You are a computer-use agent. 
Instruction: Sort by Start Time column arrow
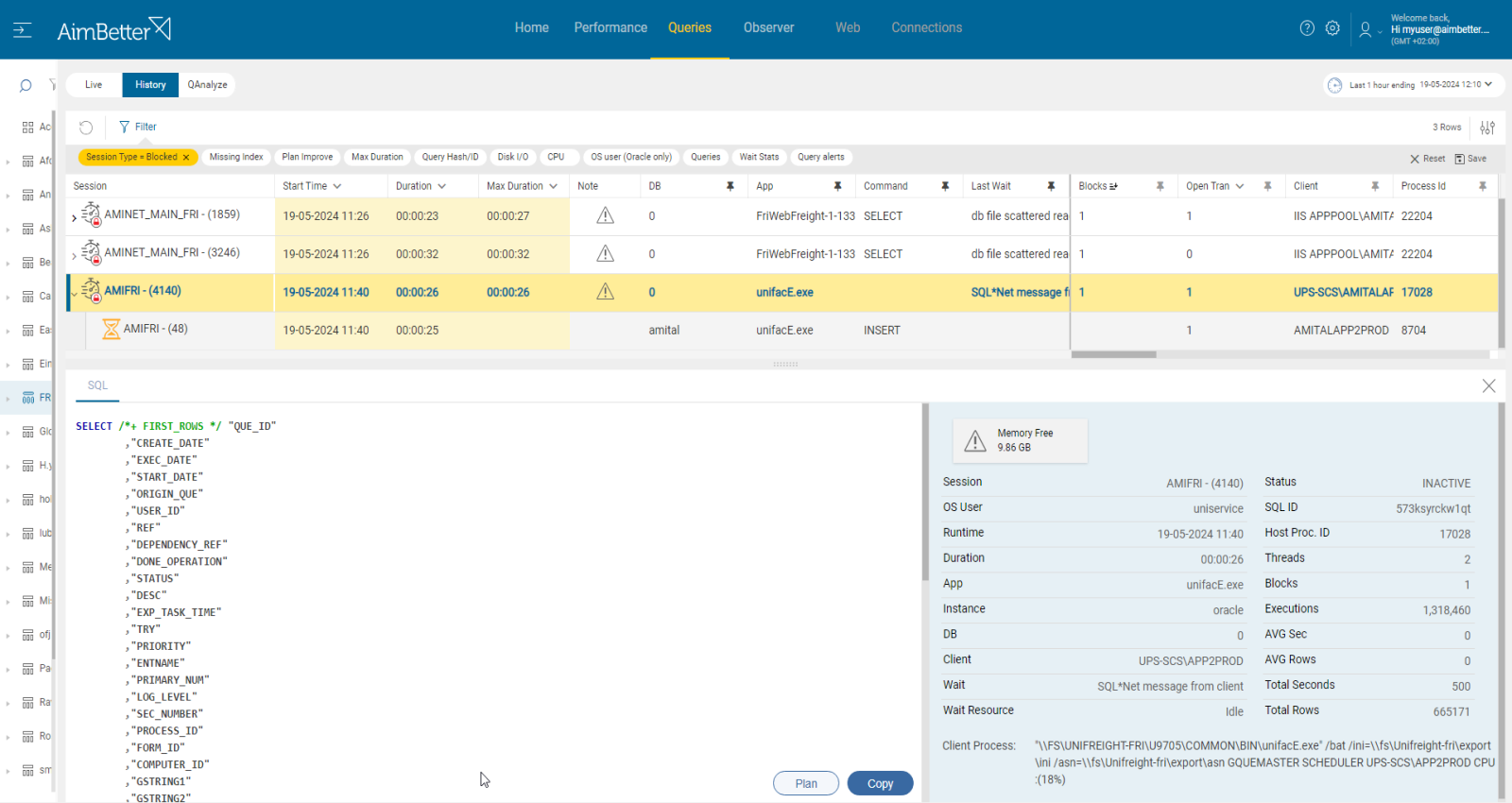click(337, 186)
